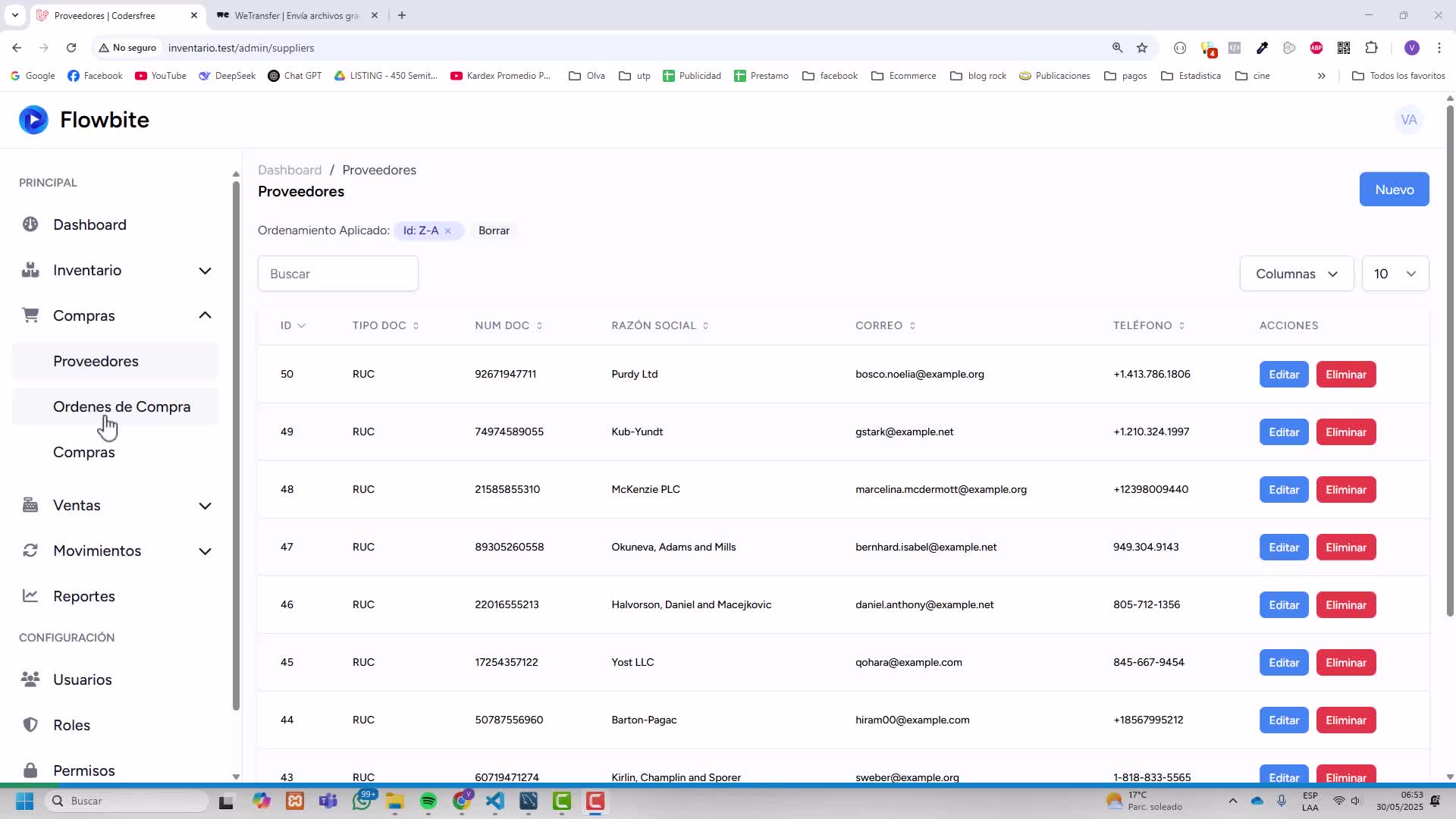Open the Windows Start menu
This screenshot has width=1456, height=819.
pos(24,802)
